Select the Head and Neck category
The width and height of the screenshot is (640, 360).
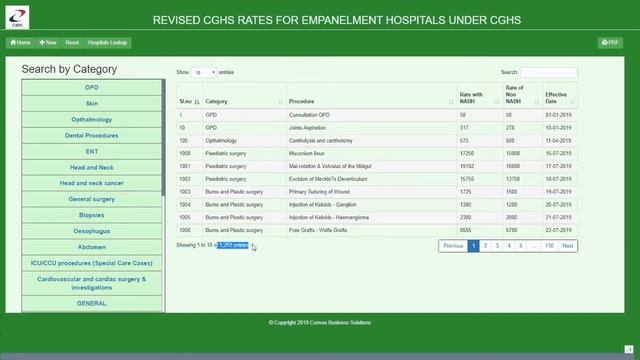coord(91,167)
